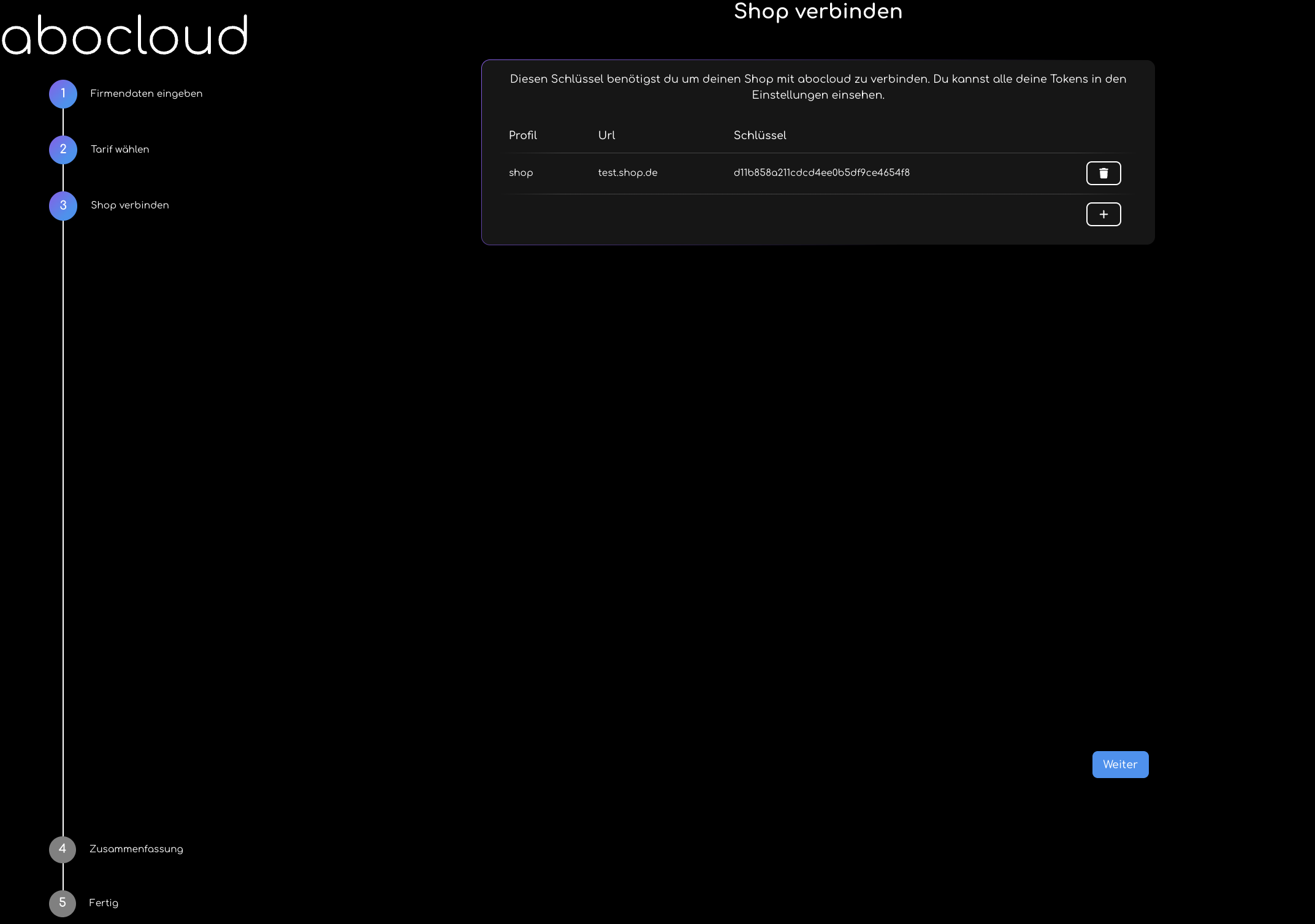
Task: Select step 4 circle
Action: coord(63,849)
